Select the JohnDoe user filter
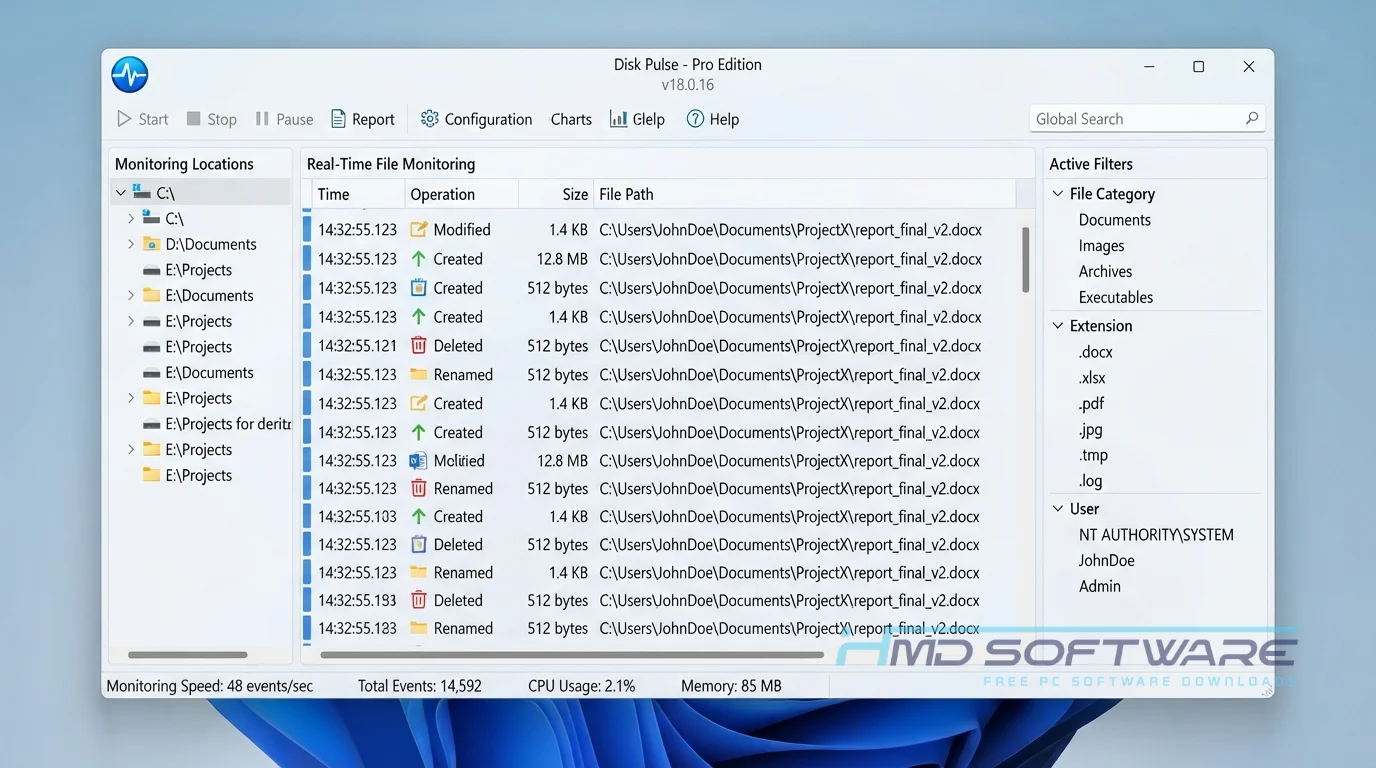The image size is (1376, 768). (1106, 561)
